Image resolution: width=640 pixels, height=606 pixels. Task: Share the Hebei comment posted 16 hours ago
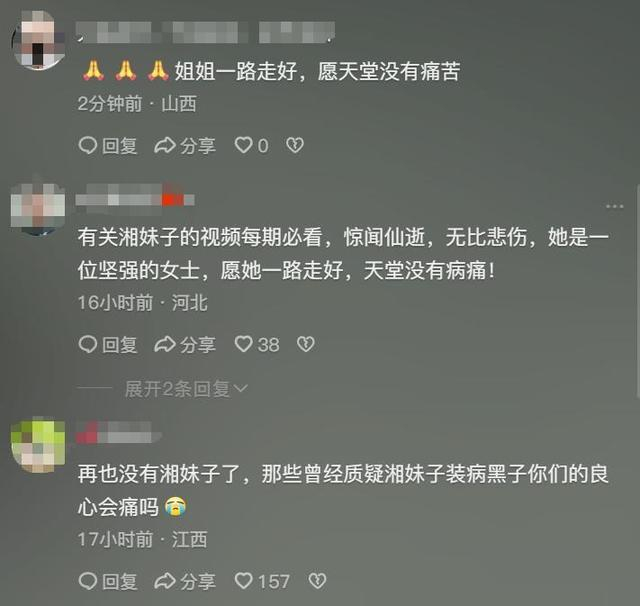pos(185,345)
